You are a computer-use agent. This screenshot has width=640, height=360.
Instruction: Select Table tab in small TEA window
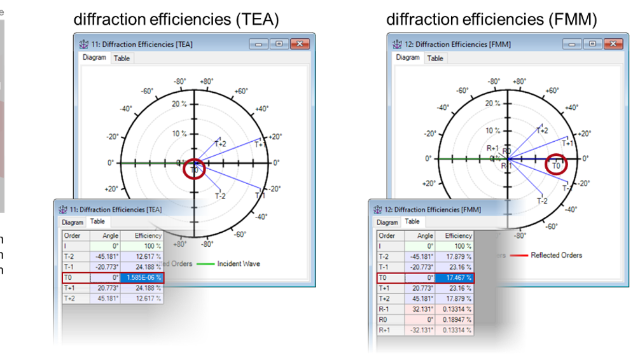click(x=98, y=222)
